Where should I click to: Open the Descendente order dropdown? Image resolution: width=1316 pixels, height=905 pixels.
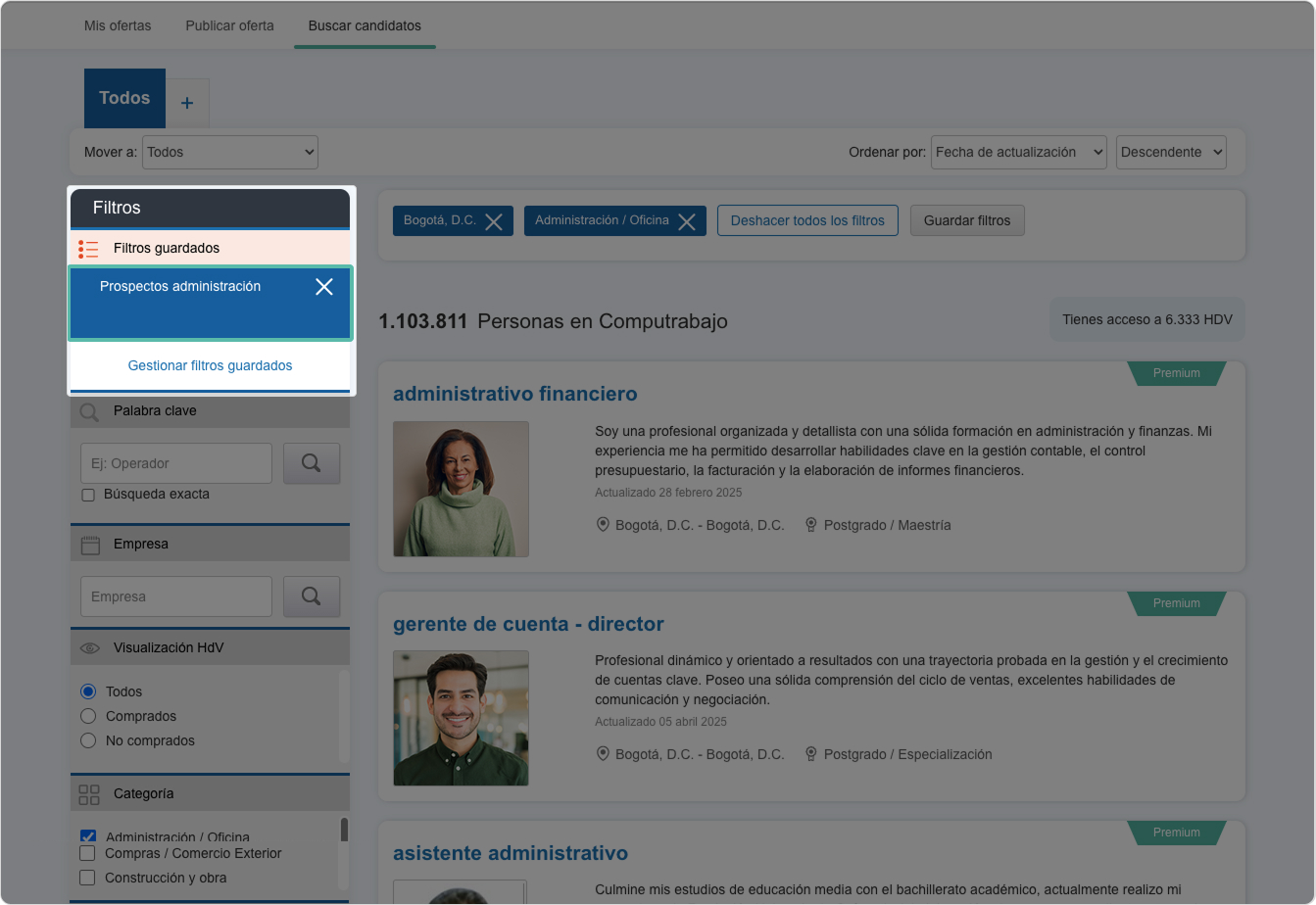point(1171,152)
